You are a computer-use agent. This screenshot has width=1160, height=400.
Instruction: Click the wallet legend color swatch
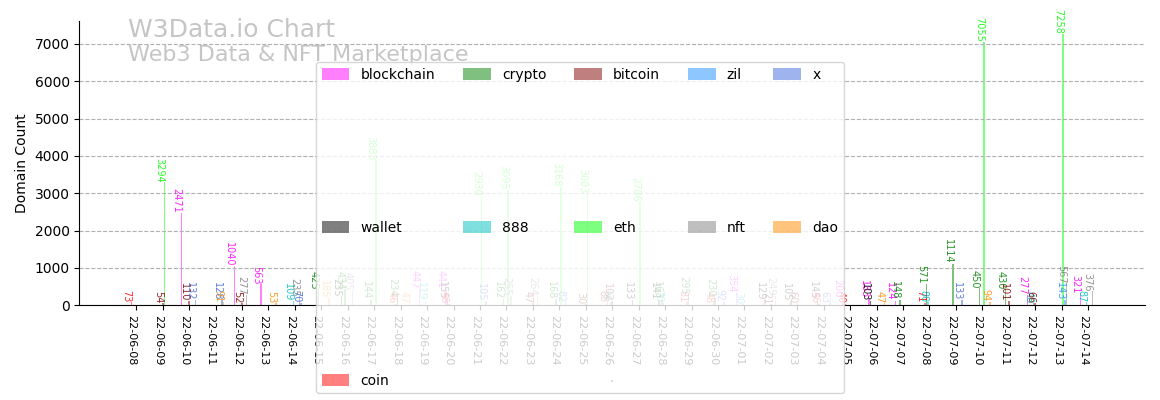point(335,227)
